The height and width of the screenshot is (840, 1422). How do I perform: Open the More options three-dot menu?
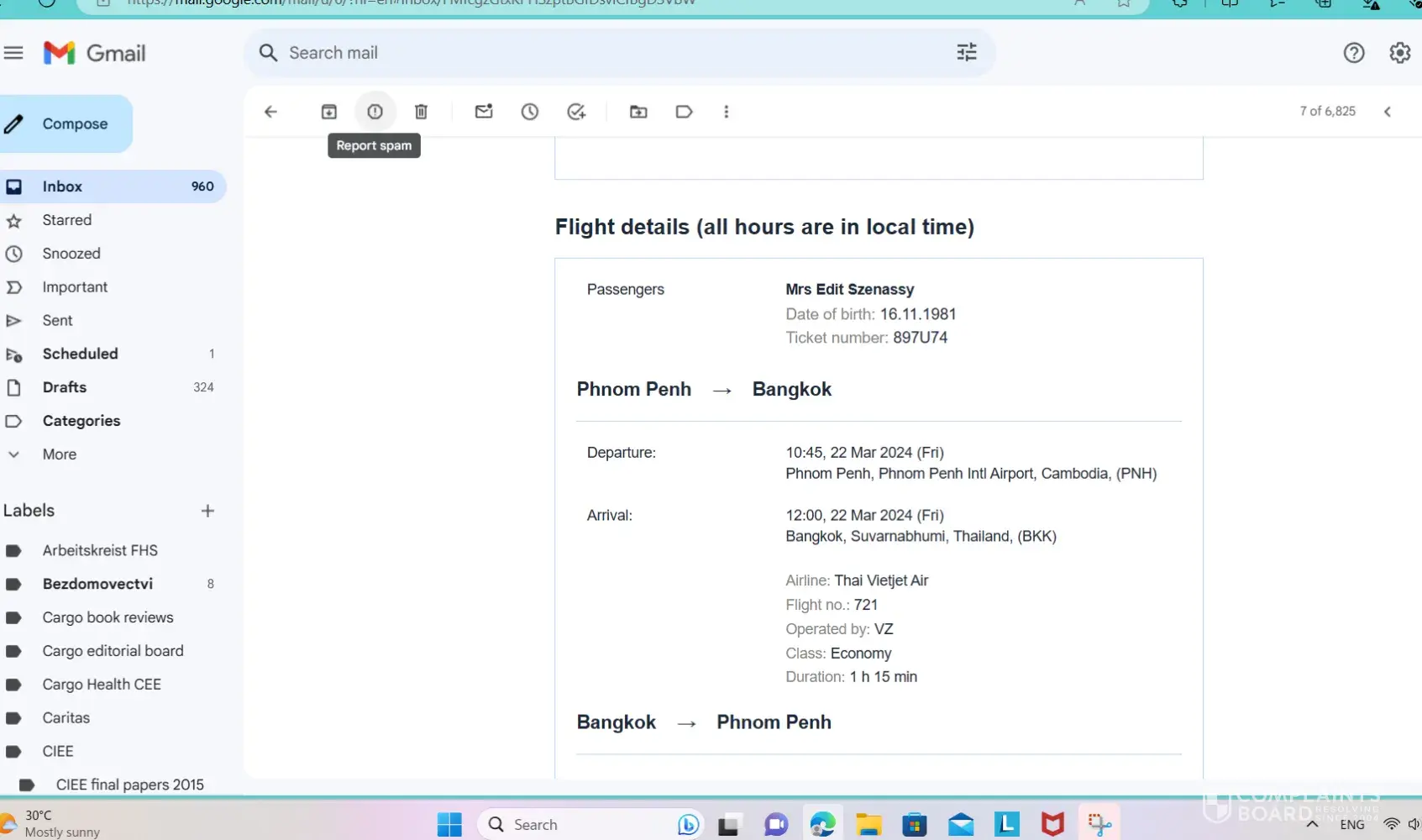tap(727, 112)
